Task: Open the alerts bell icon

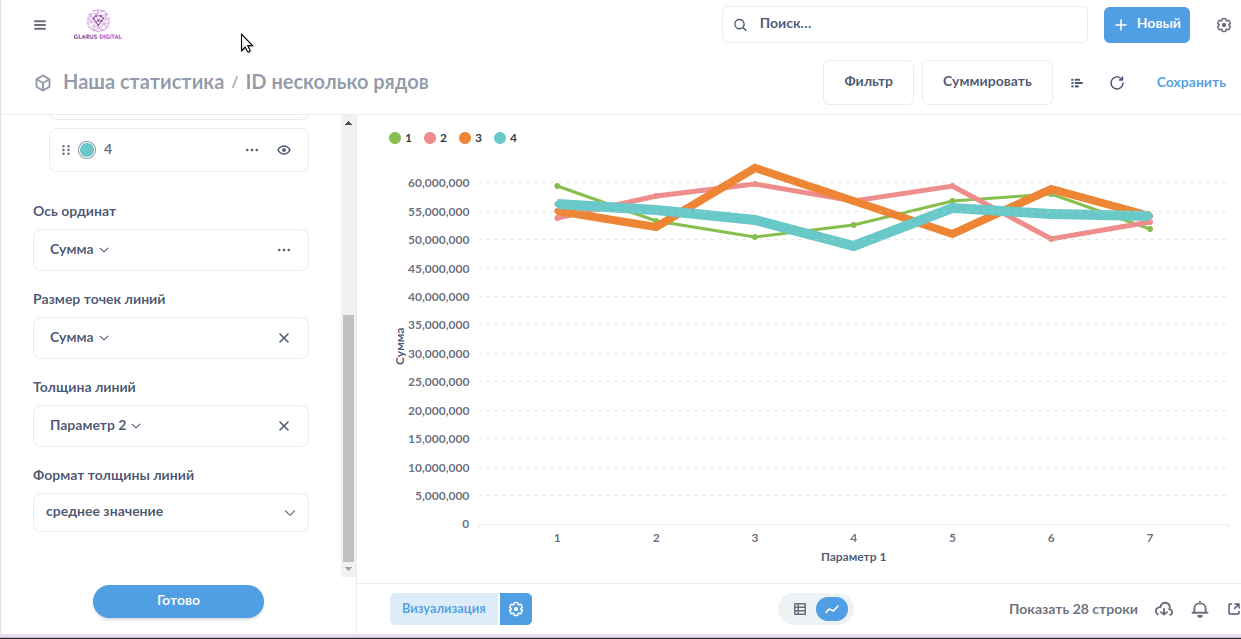Action: (x=1200, y=609)
